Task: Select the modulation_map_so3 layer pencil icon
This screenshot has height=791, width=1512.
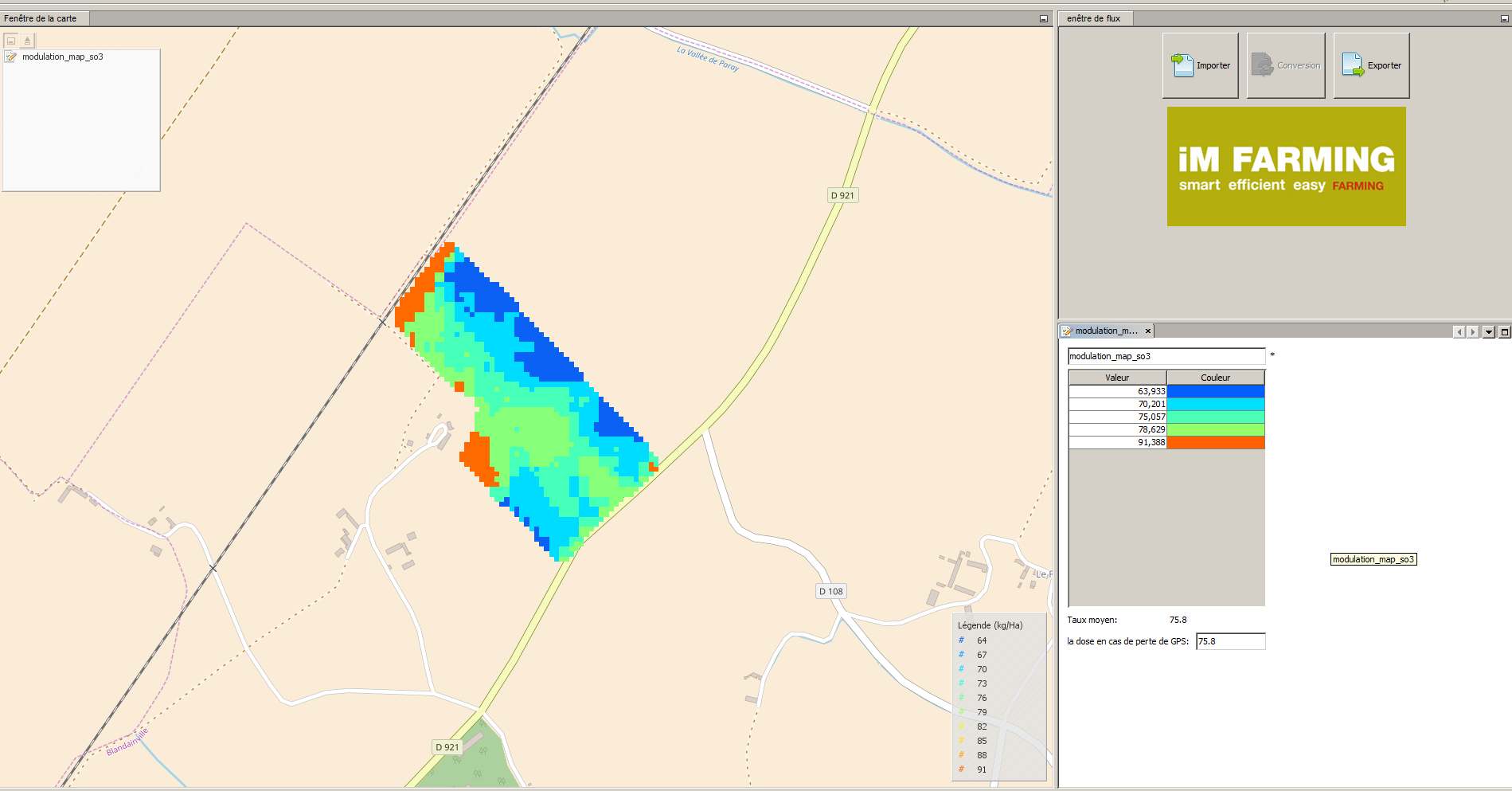Action: (11, 57)
